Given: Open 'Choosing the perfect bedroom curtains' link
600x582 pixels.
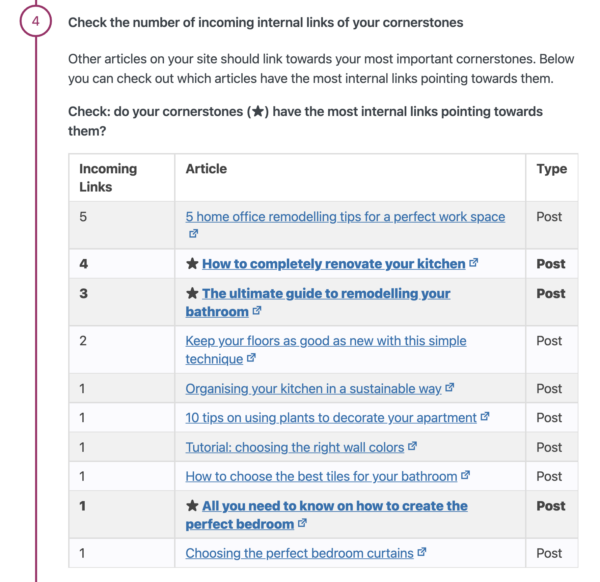Looking at the screenshot, I should tap(299, 553).
